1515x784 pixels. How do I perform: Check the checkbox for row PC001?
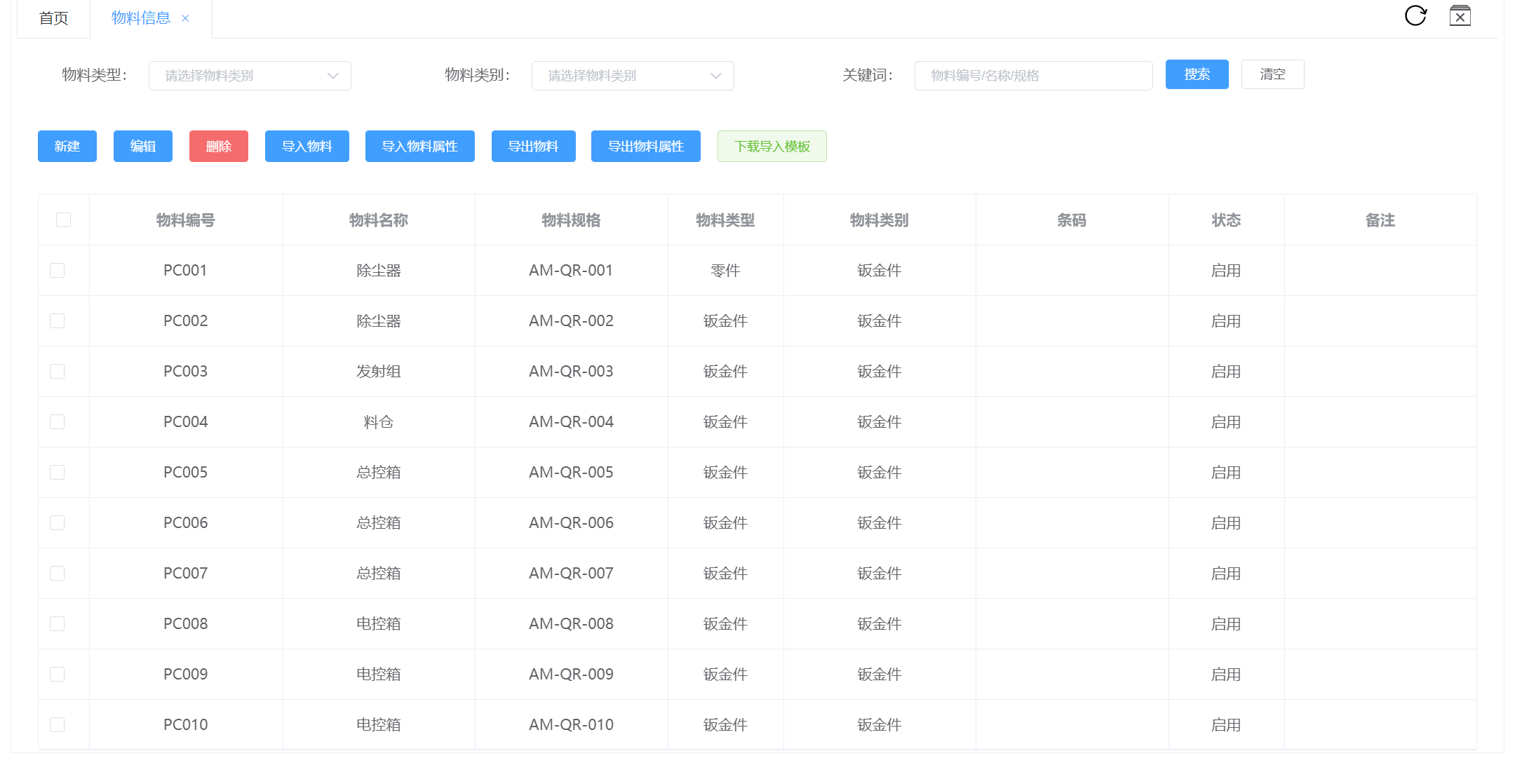(x=58, y=271)
